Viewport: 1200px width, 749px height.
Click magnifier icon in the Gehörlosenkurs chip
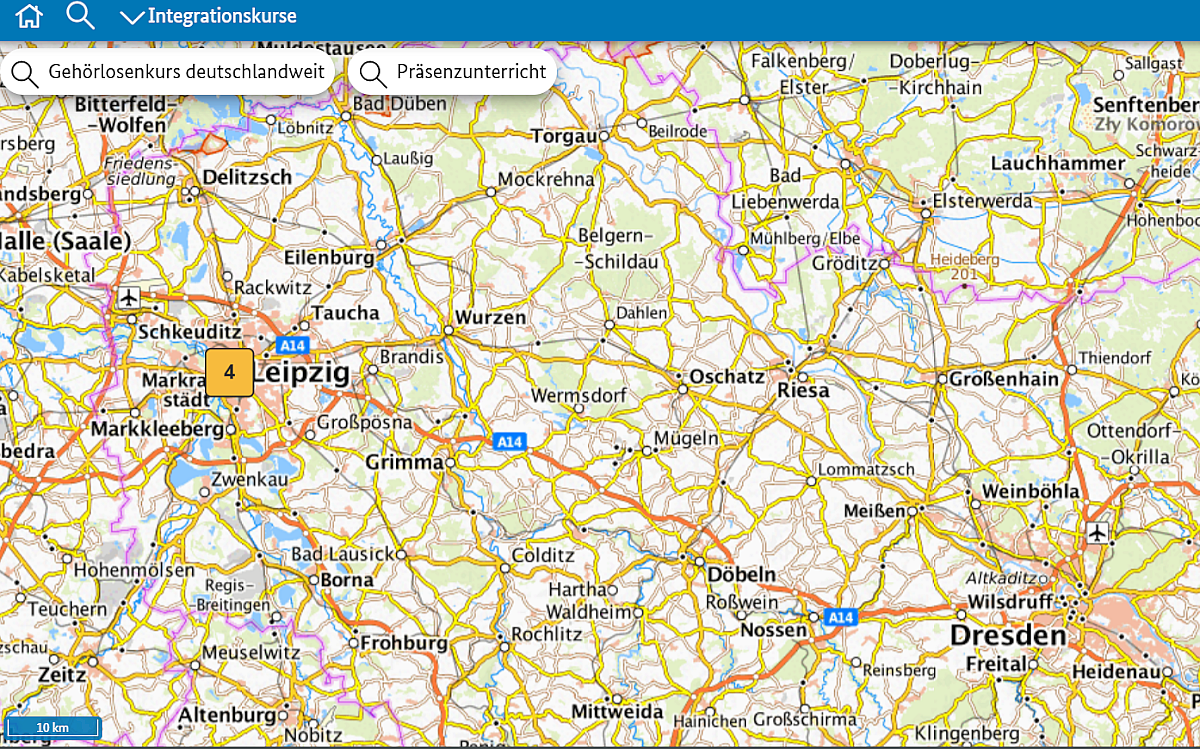(25, 73)
